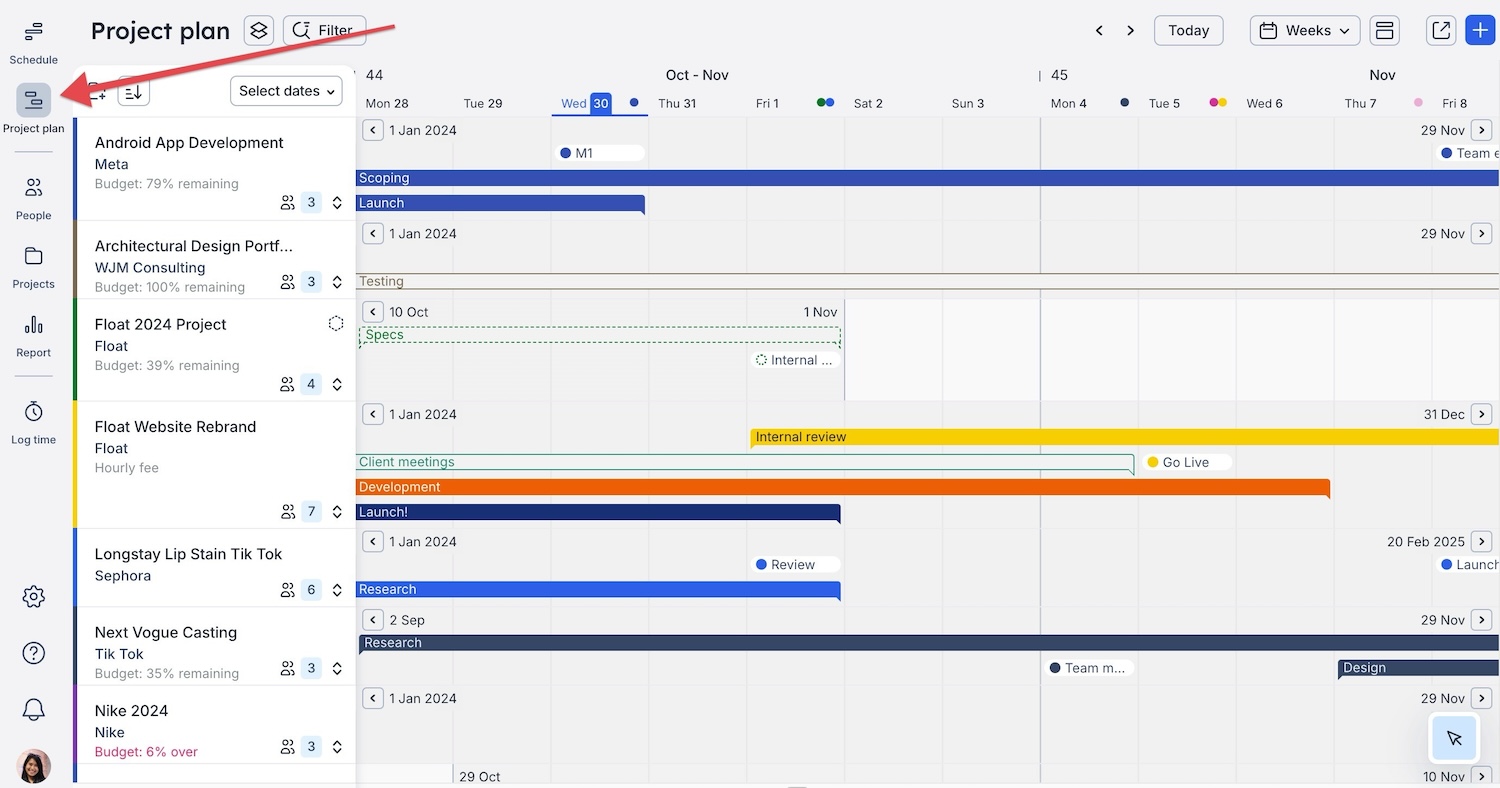Screen dimensions: 1500x788
Task: Toggle the row density view button
Action: click(1384, 30)
